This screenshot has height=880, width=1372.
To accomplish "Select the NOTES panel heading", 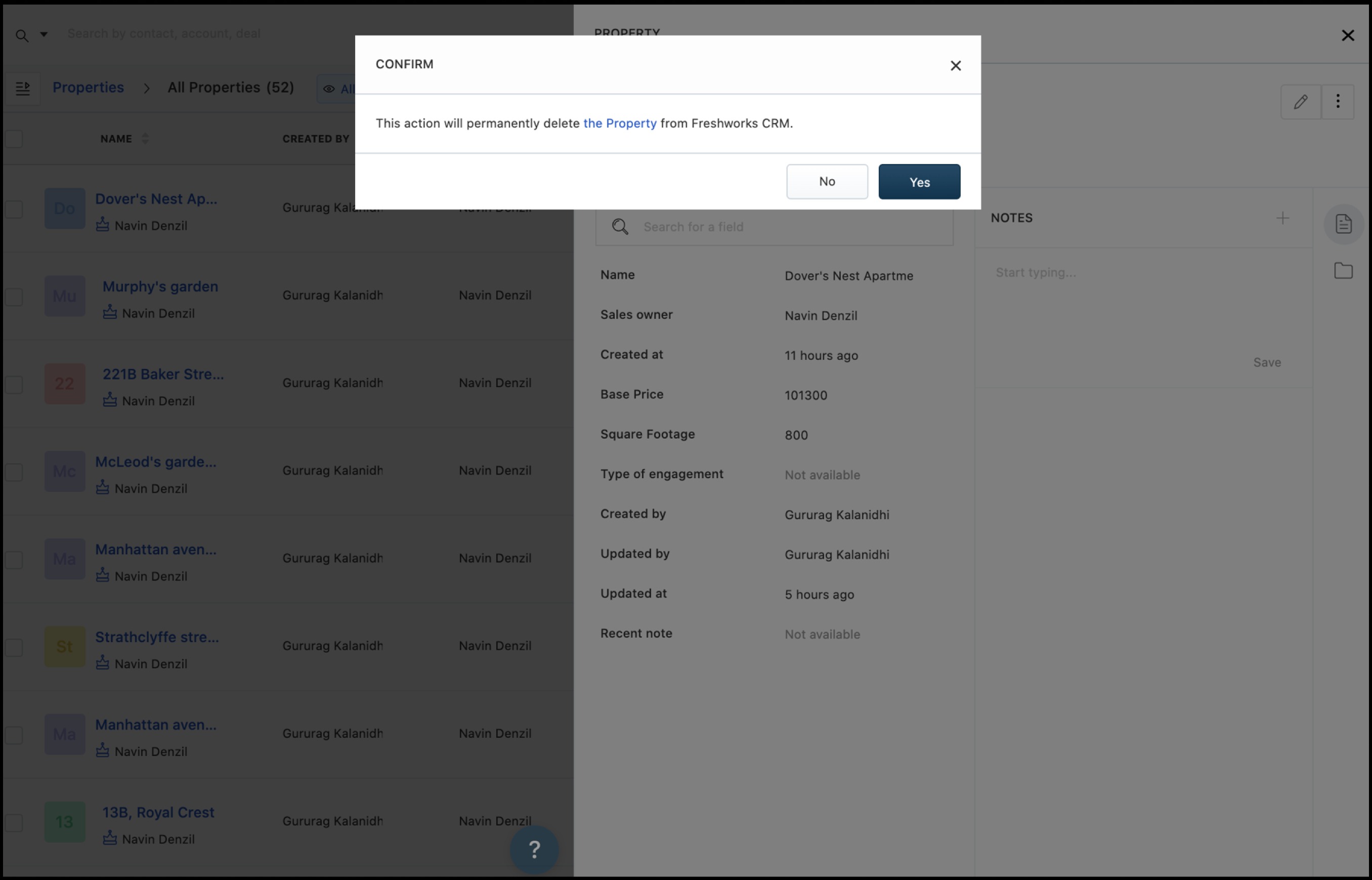I will [1011, 218].
